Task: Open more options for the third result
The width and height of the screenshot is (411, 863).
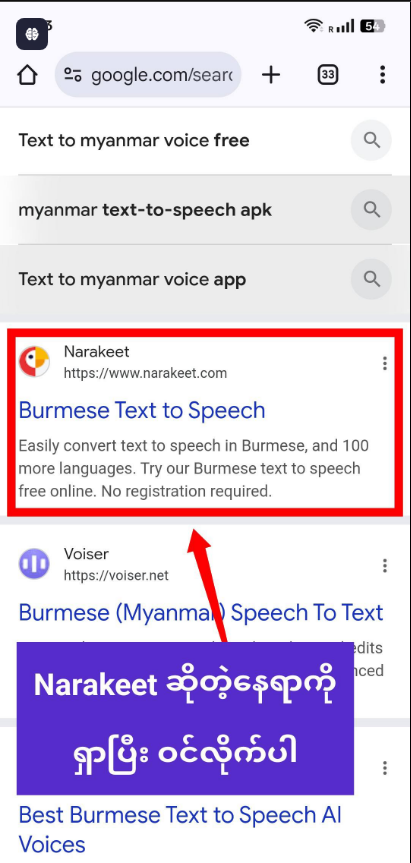Action: point(385,768)
